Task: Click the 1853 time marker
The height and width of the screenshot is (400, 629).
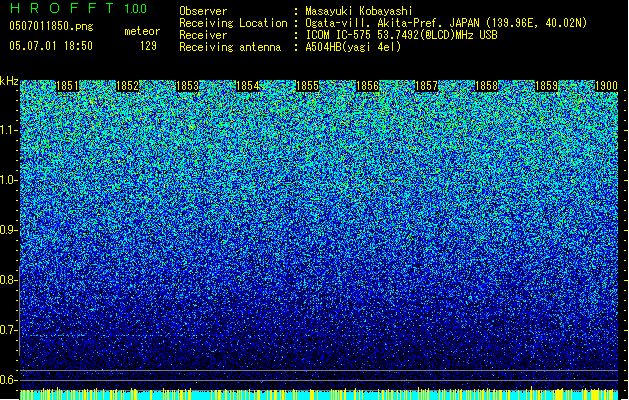Action: (x=187, y=86)
